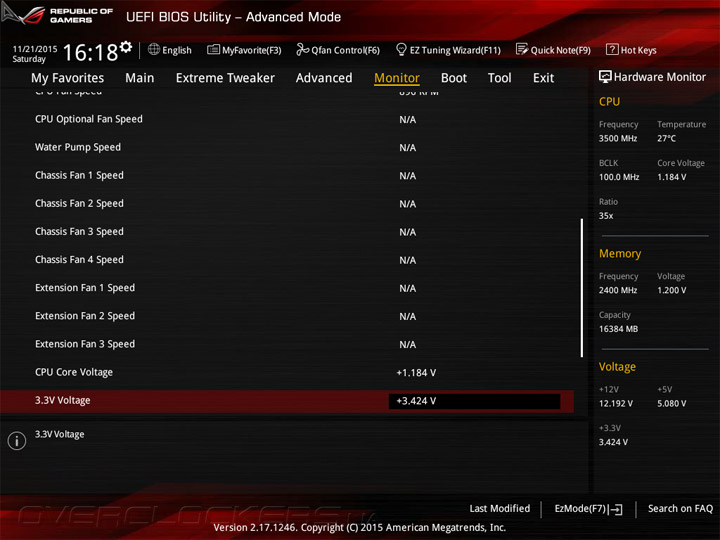Click N/A value for Extension Fan 3 Speed

click(x=407, y=345)
